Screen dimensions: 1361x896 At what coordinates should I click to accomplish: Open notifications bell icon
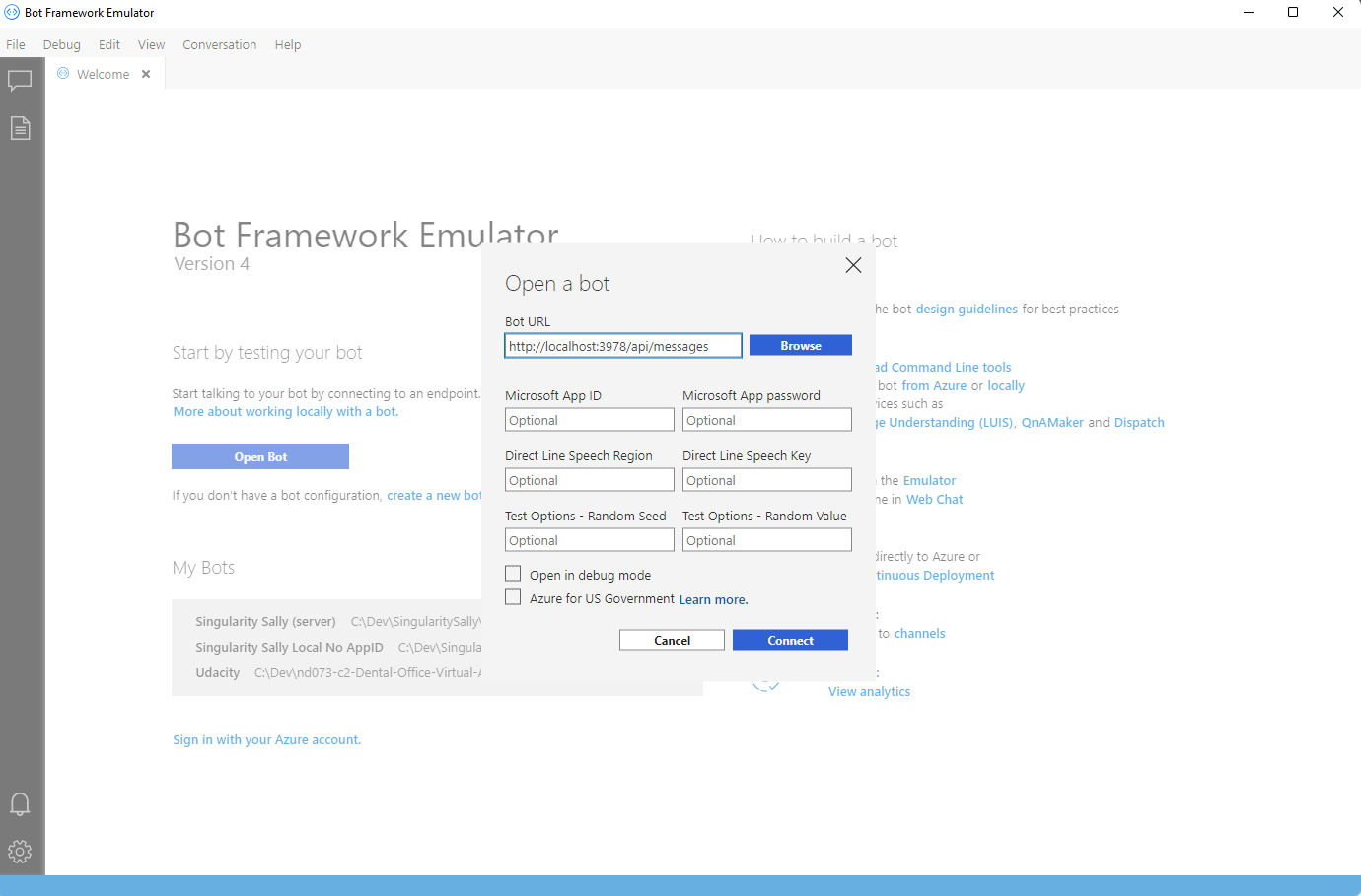(20, 803)
